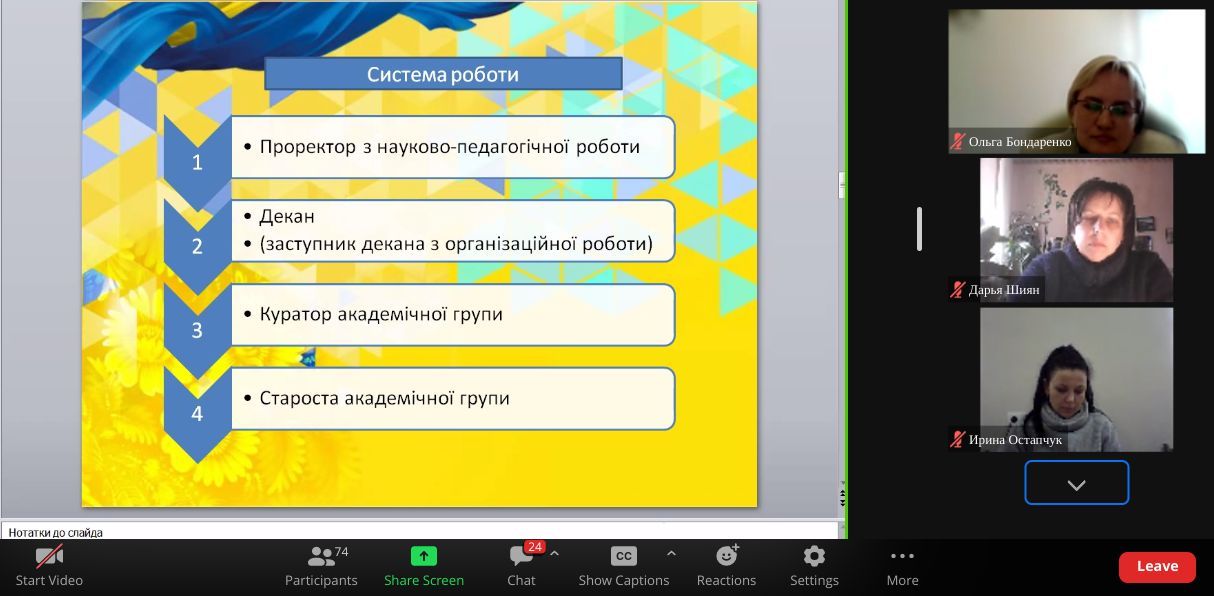The image size is (1214, 596).
Task: Click the divider handle beside the video panel
Action: coord(919,229)
